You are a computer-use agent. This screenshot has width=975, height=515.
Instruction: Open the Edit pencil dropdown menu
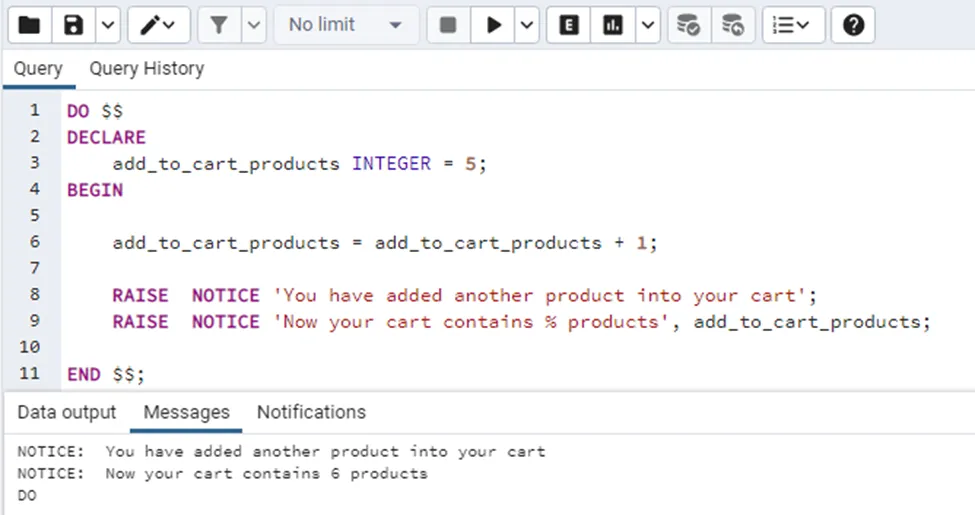tap(158, 25)
